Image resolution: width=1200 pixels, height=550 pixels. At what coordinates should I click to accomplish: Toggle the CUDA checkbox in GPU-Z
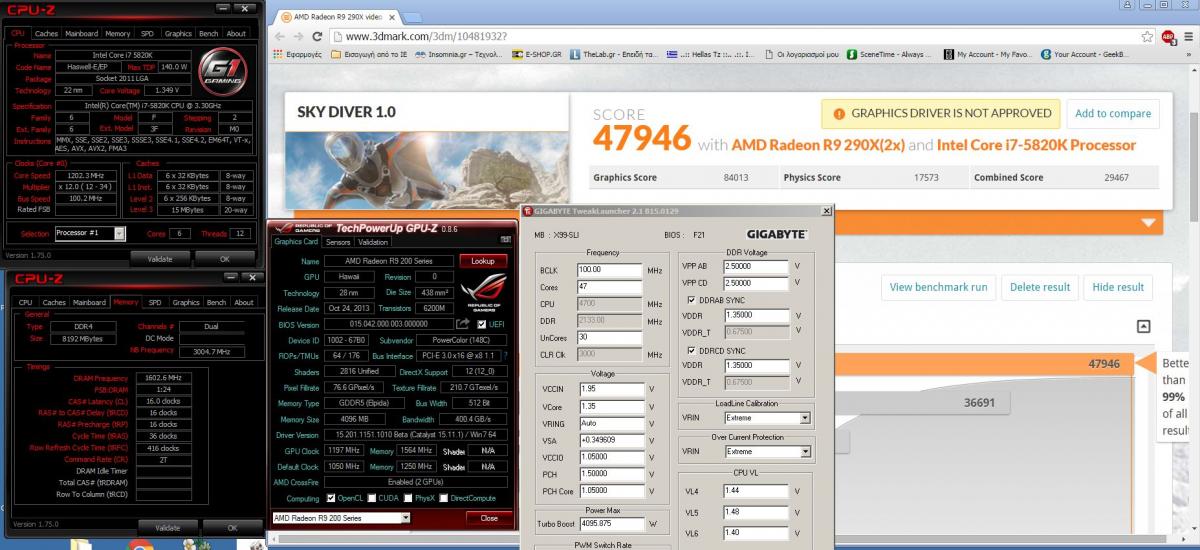click(373, 498)
